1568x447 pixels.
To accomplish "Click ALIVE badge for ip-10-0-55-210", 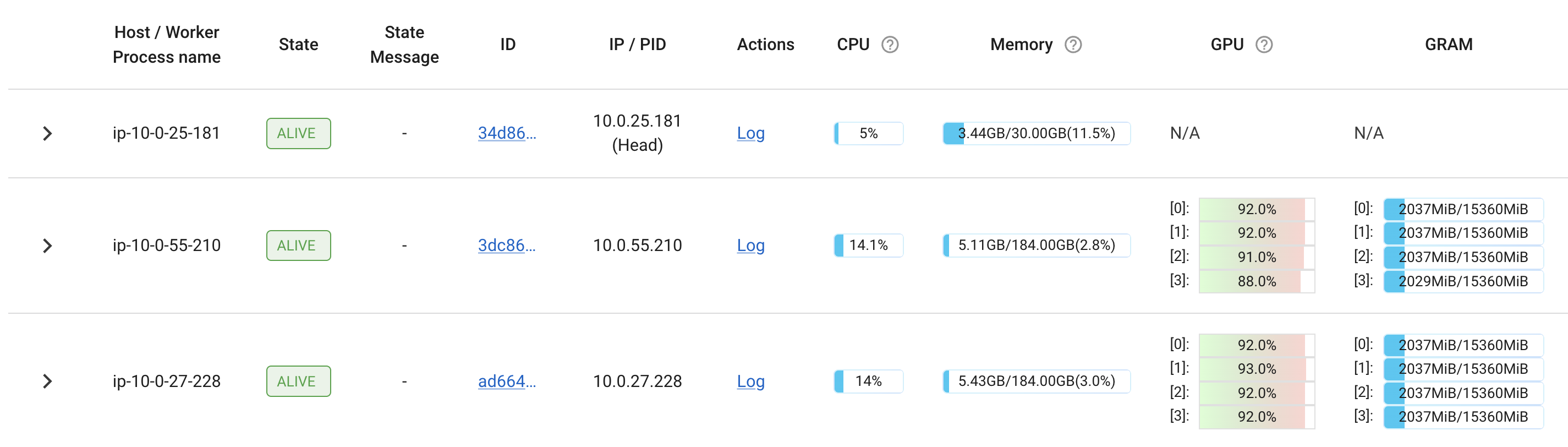I will pyautogui.click(x=298, y=246).
